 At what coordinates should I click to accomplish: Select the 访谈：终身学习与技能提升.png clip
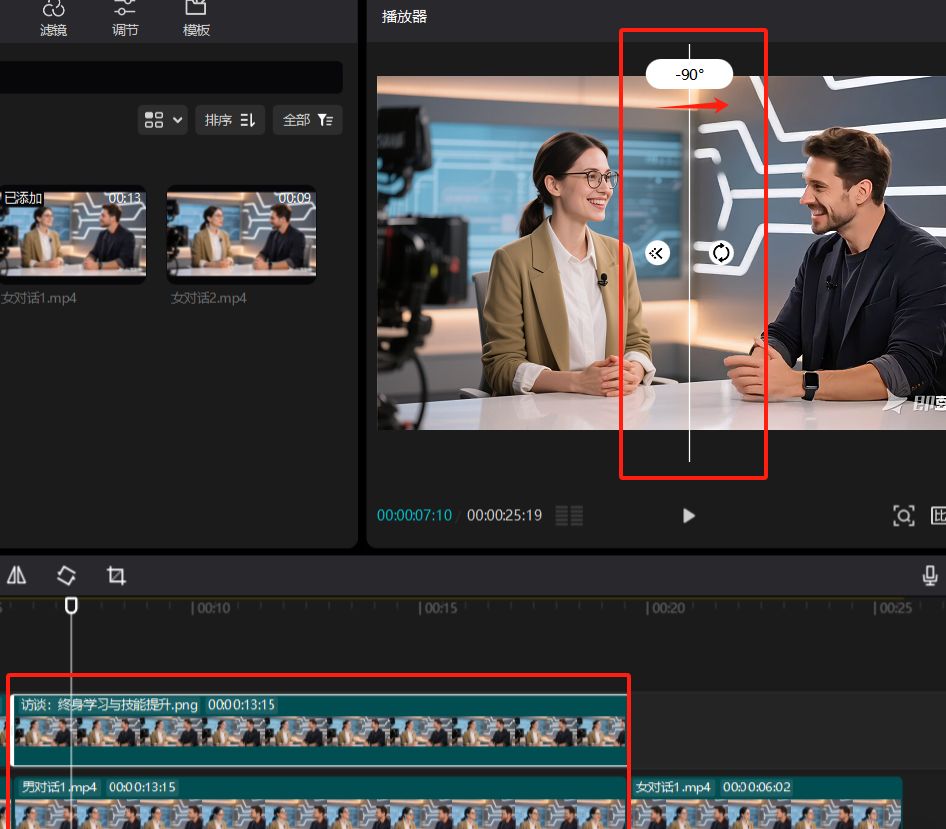click(x=318, y=731)
